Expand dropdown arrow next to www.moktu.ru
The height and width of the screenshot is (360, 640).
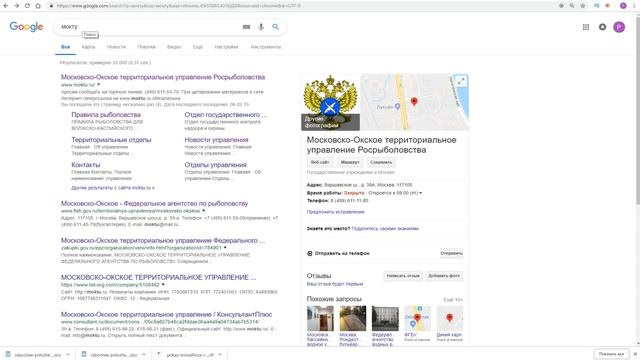pyautogui.click(x=99, y=84)
